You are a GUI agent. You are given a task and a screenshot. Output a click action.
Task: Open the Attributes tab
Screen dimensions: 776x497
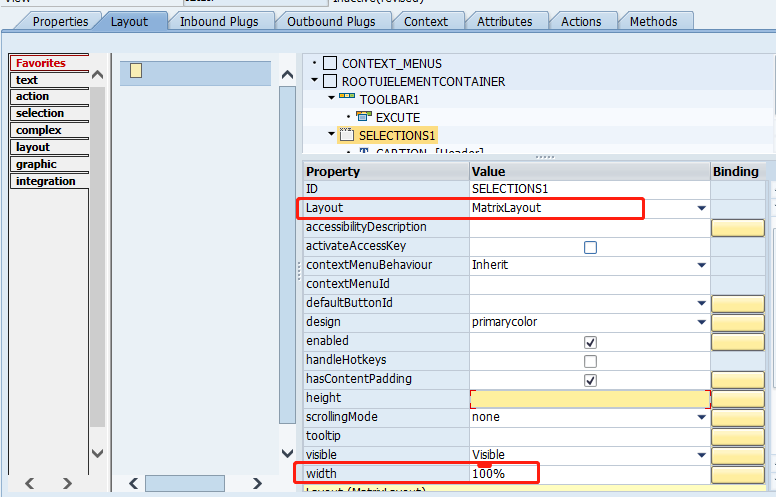pos(504,21)
